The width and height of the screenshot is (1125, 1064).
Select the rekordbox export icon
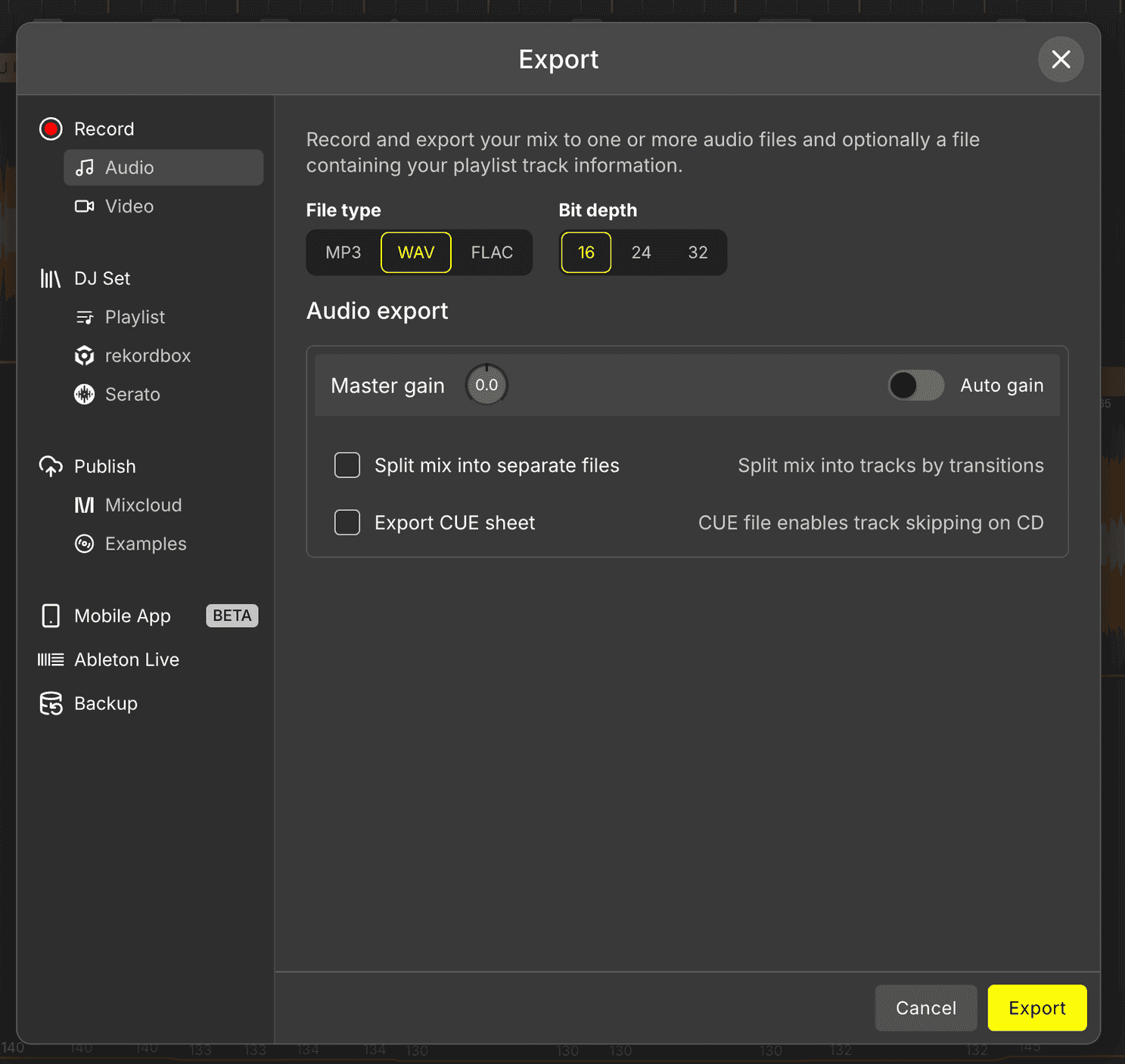click(x=85, y=355)
